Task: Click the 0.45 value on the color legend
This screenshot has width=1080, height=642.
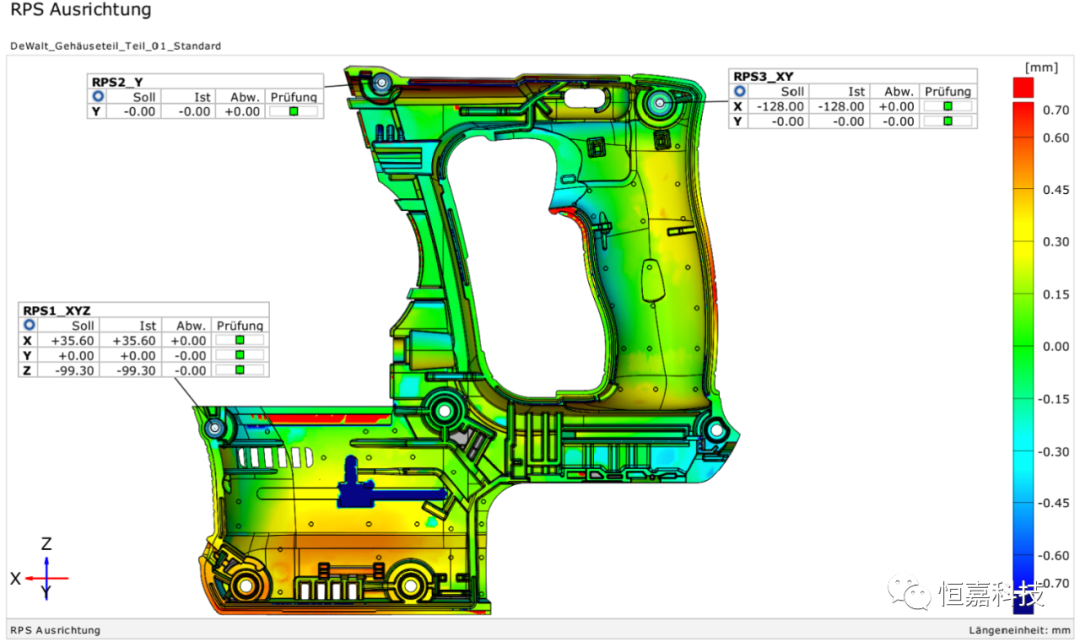Action: pos(1055,190)
